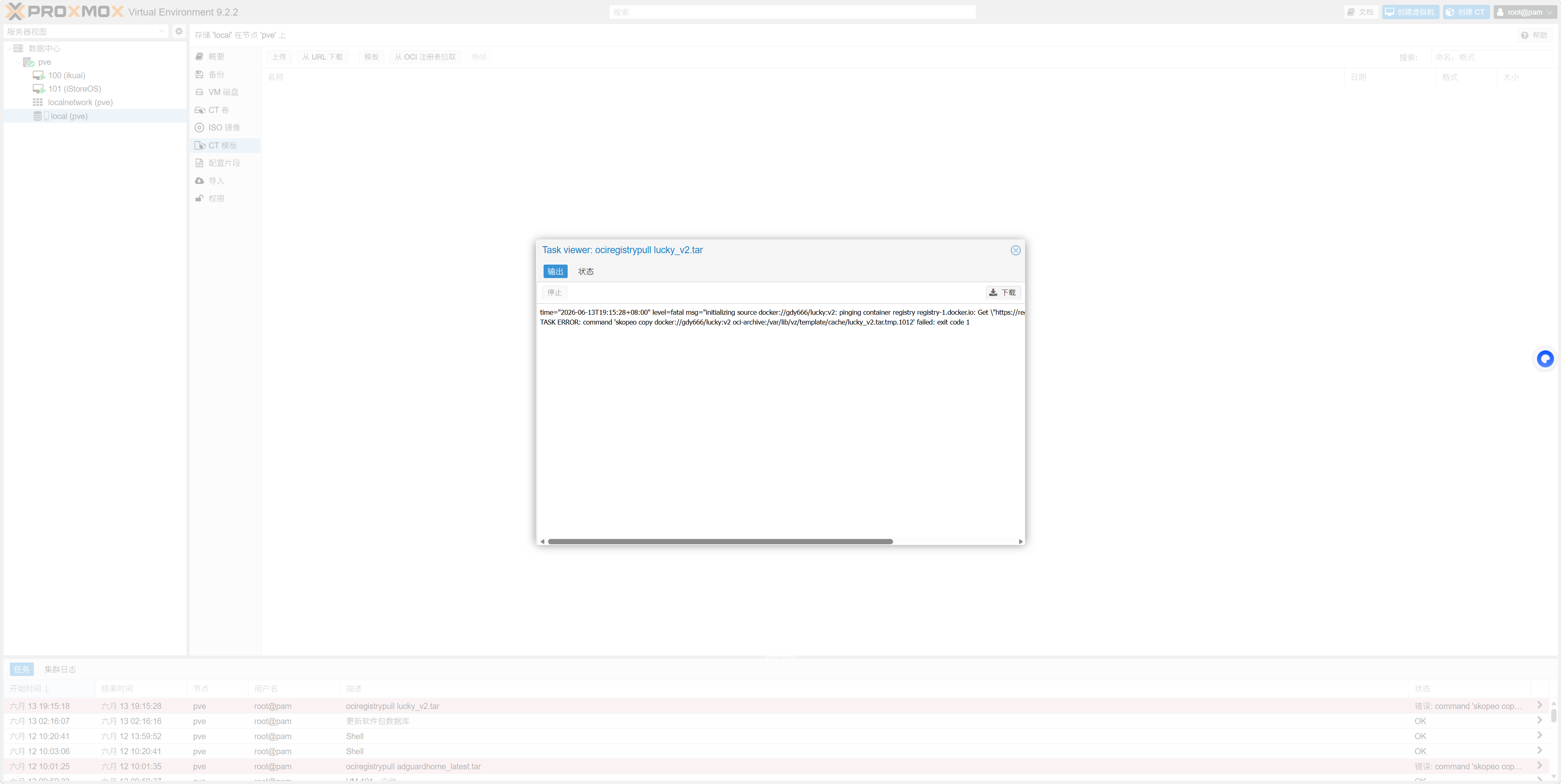Open the CT 模板 section
This screenshot has width=1561, height=784.
[225, 146]
